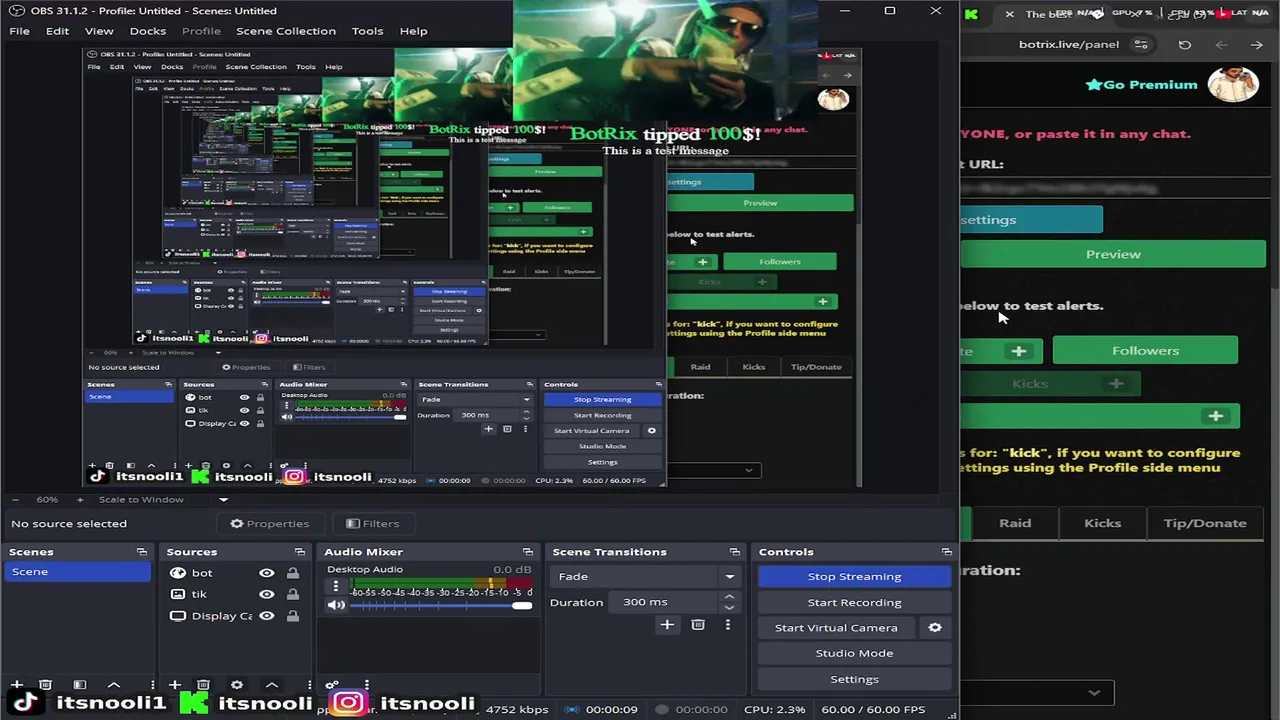Hide the bot source
This screenshot has width=1280, height=720.
266,574
